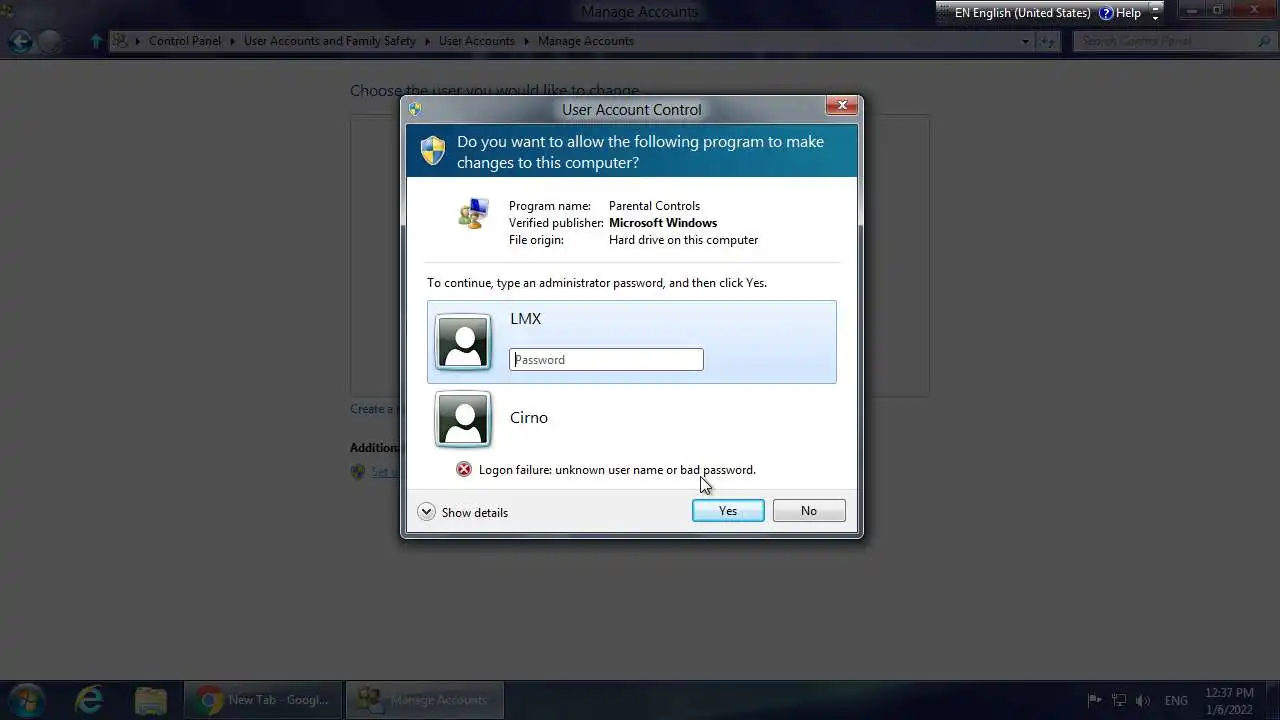Switch to Manage Accounts taskbar item

pyautogui.click(x=425, y=699)
